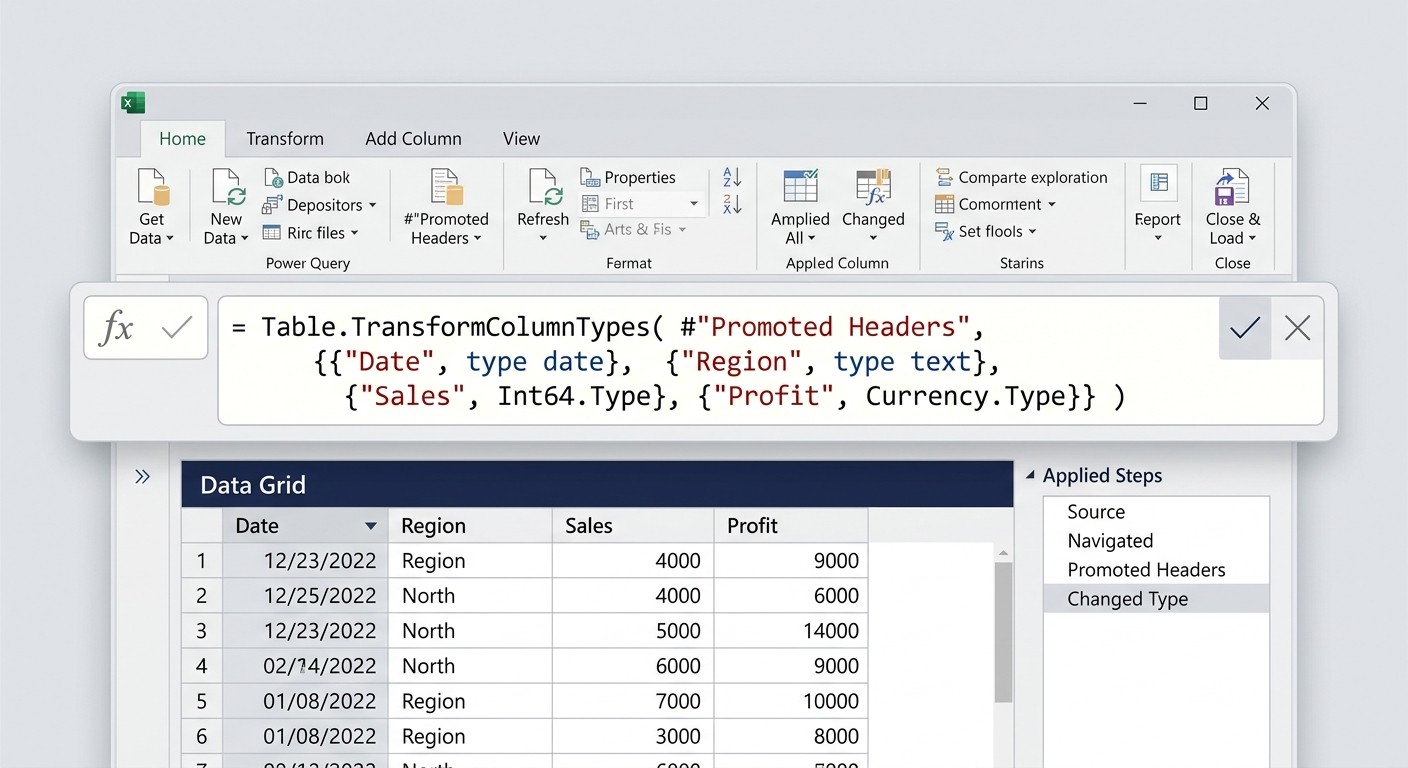Open the New Data dropdown arrow

245,239
